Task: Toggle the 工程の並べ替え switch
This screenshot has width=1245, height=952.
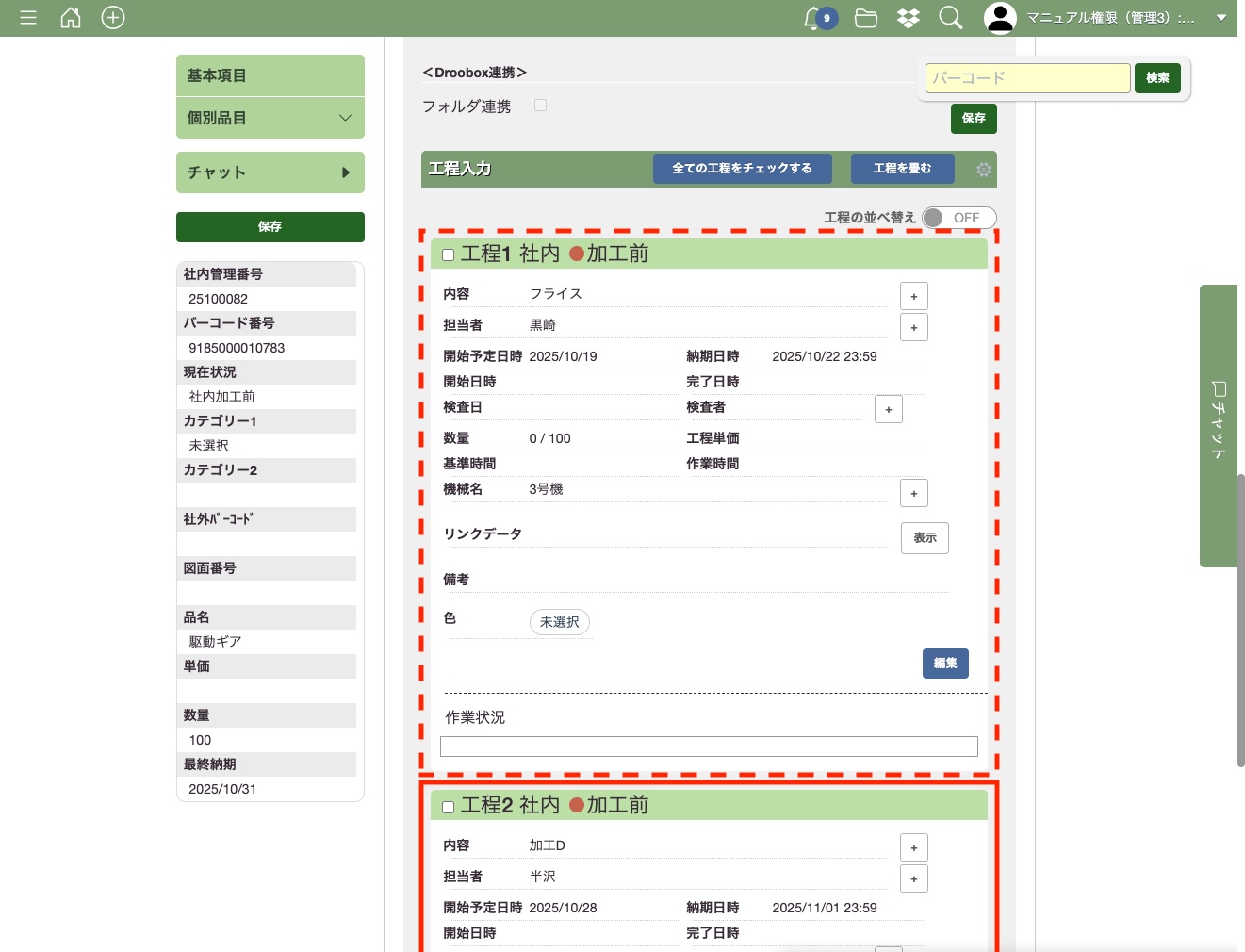Action: click(x=958, y=218)
